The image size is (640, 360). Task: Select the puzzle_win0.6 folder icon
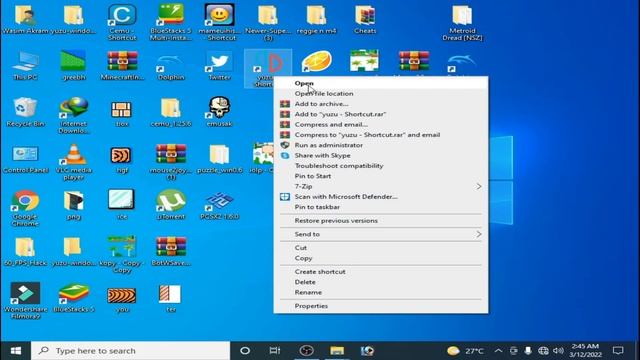pos(220,158)
